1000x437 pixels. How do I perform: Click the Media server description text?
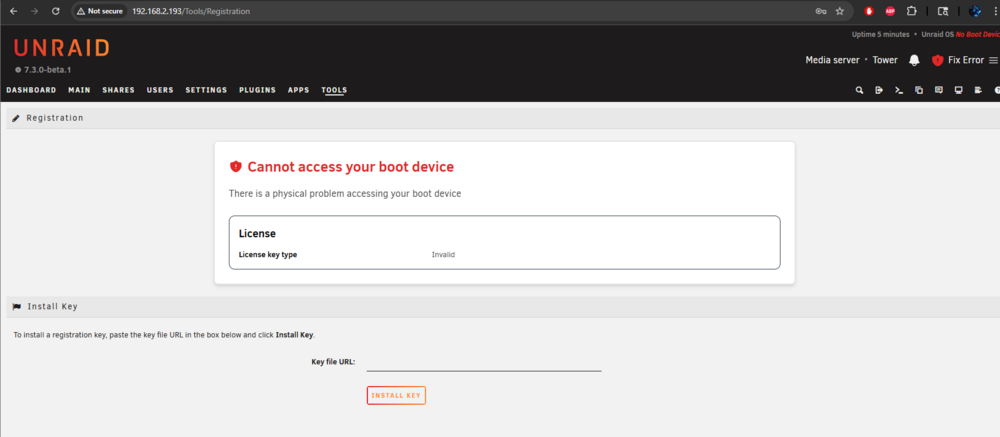pos(832,60)
